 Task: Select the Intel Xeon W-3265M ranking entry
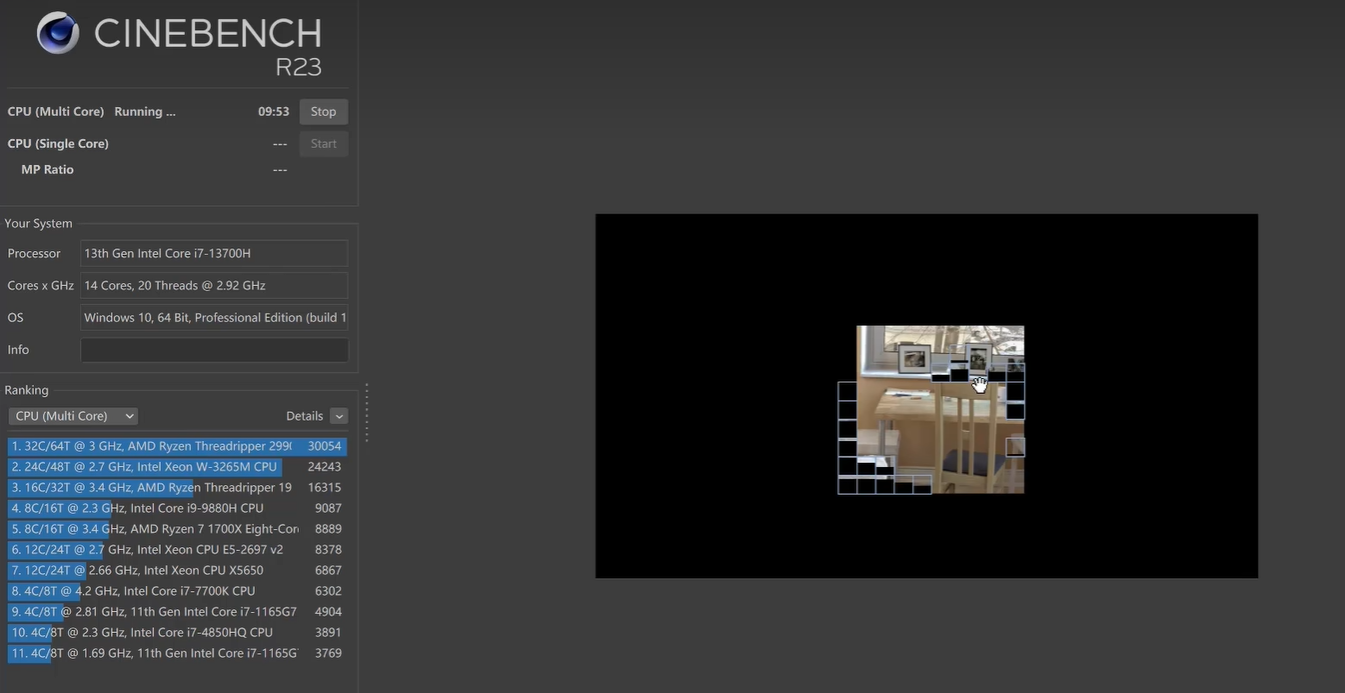(x=177, y=467)
